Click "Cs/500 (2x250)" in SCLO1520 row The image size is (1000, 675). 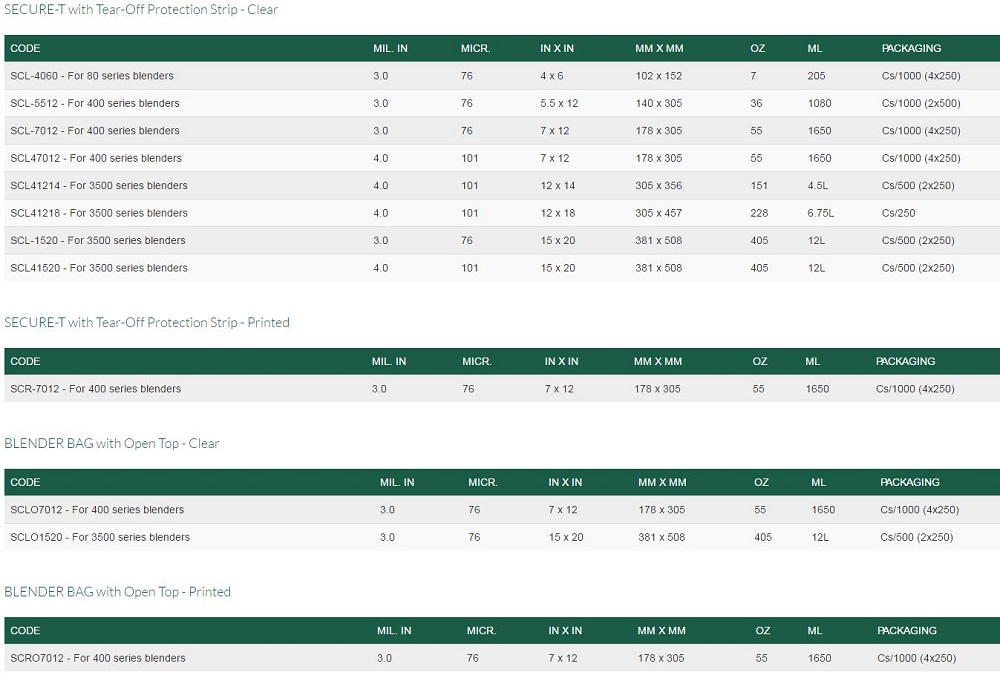pos(916,538)
